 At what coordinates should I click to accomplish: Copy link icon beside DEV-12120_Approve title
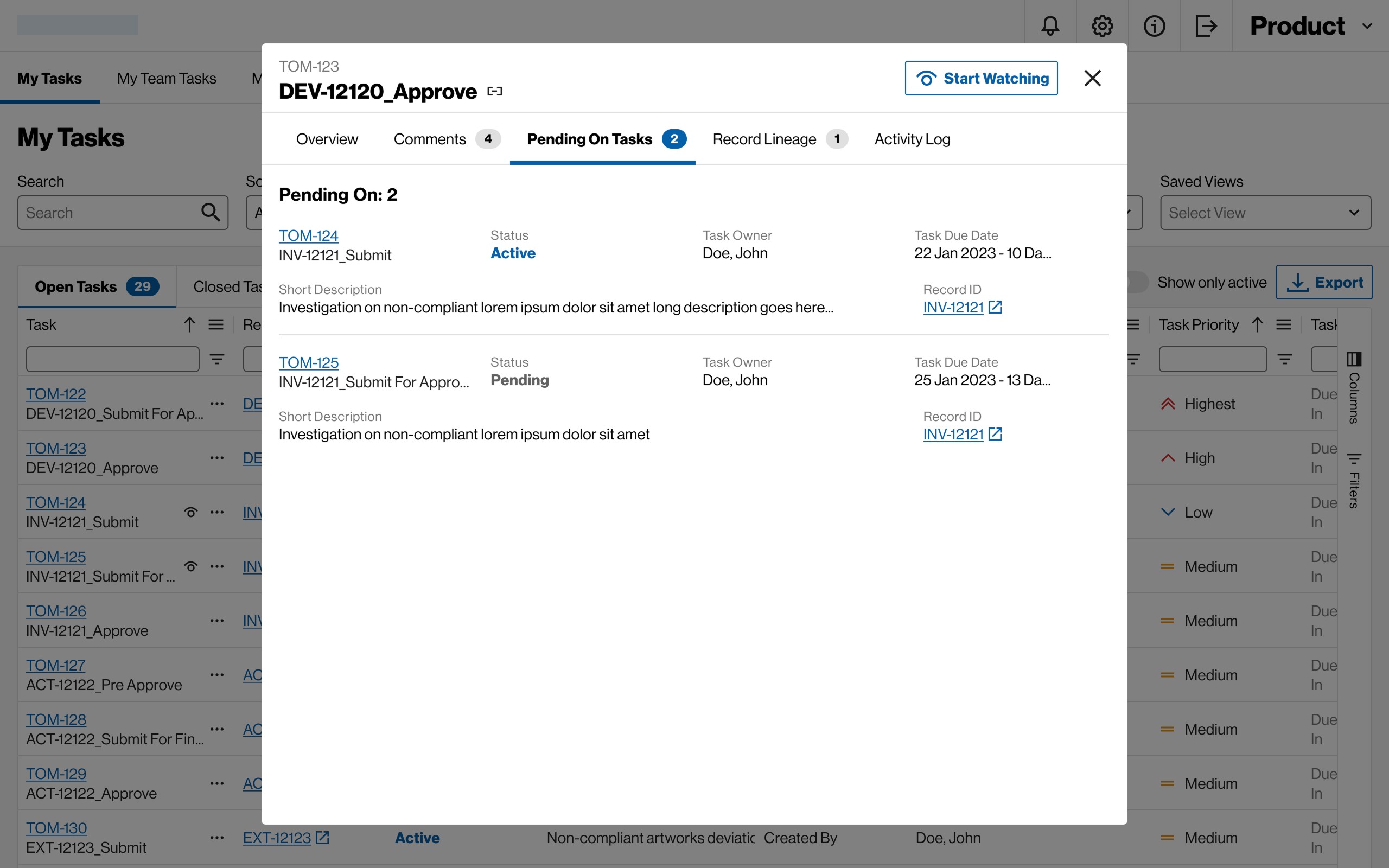pyautogui.click(x=495, y=91)
